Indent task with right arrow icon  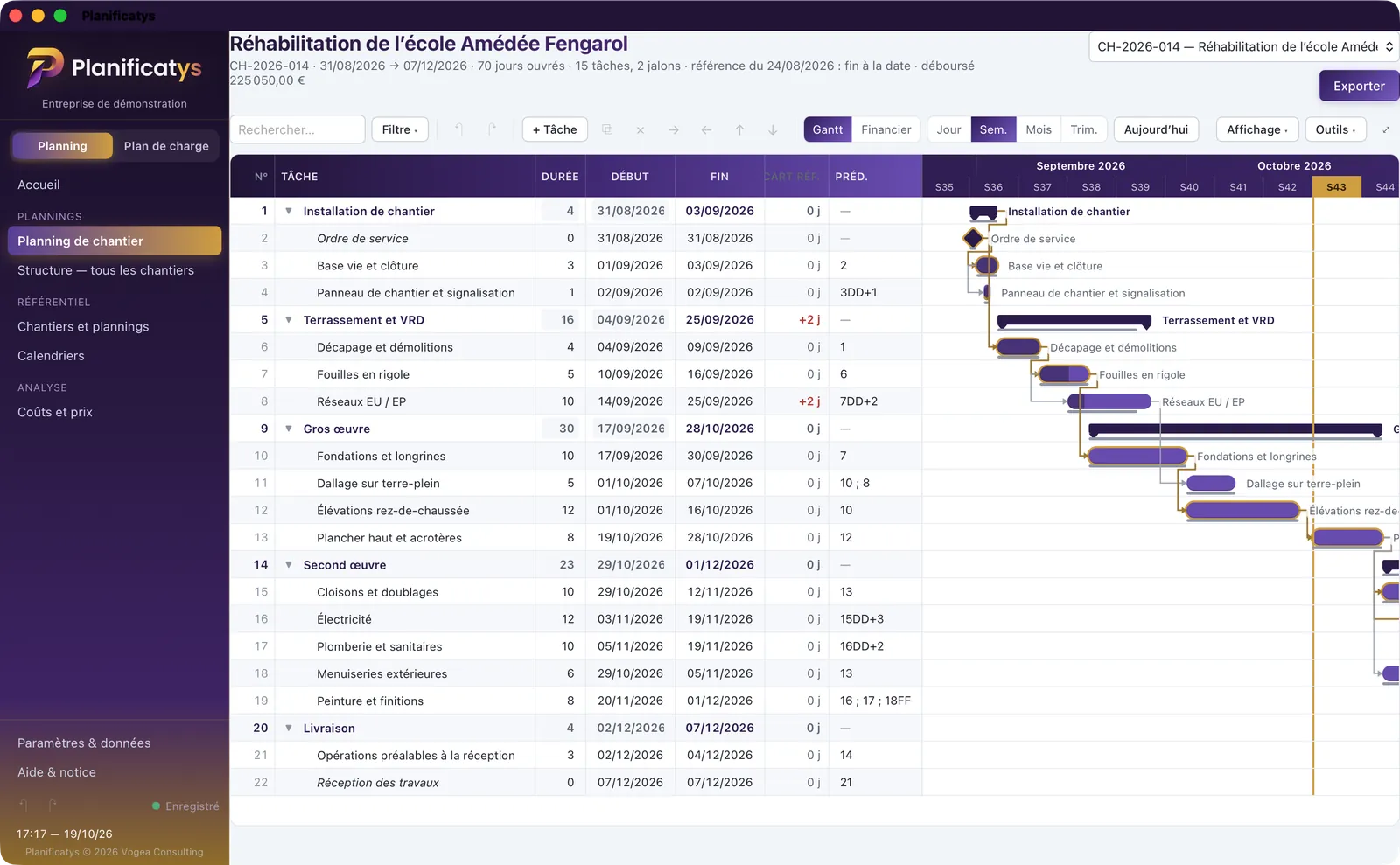click(x=673, y=129)
